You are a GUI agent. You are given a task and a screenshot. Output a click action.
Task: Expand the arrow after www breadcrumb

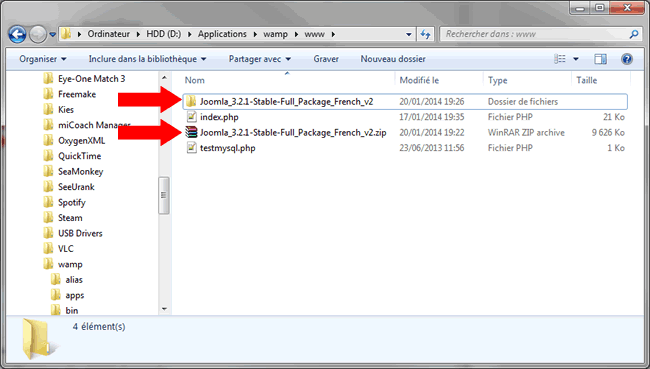[x=333, y=34]
